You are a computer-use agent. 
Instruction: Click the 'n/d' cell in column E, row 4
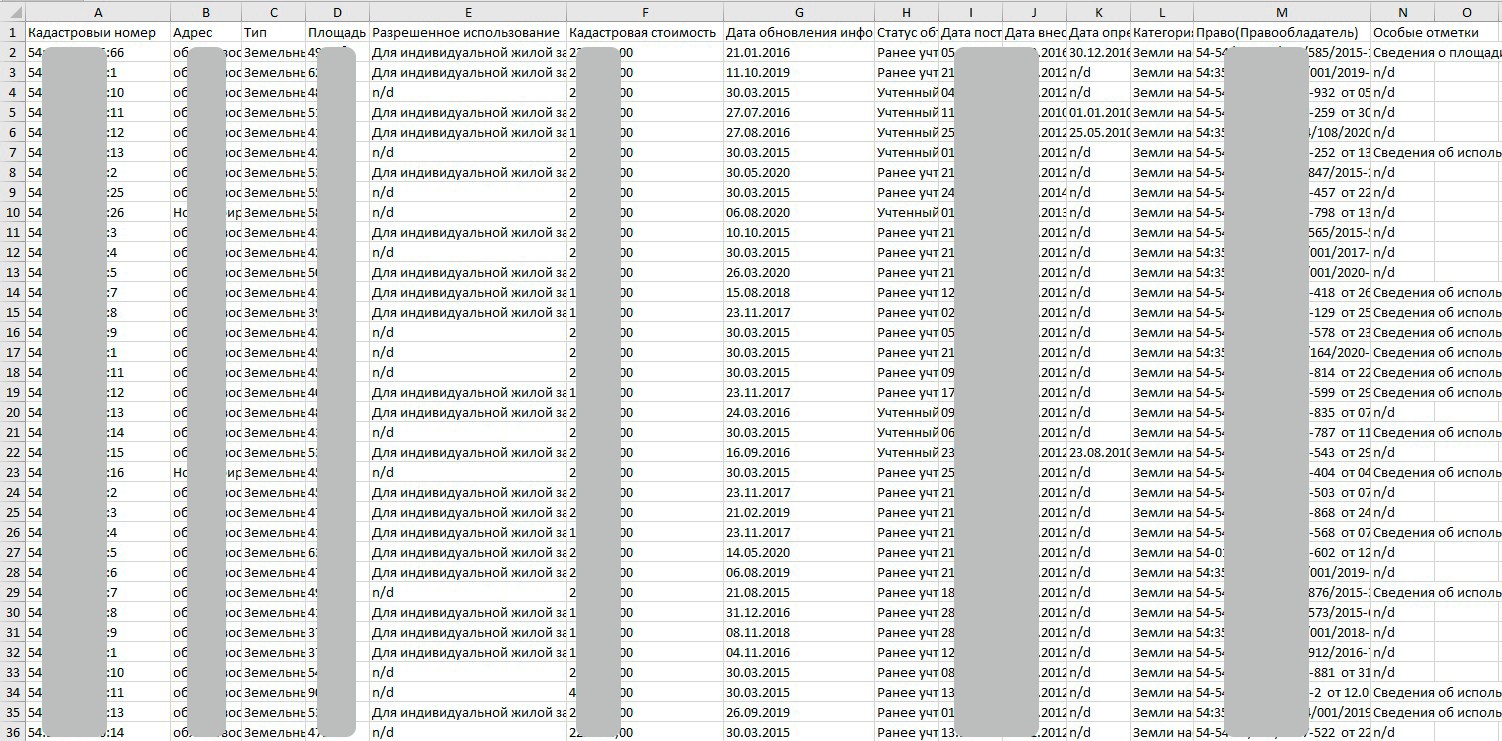tap(468, 92)
